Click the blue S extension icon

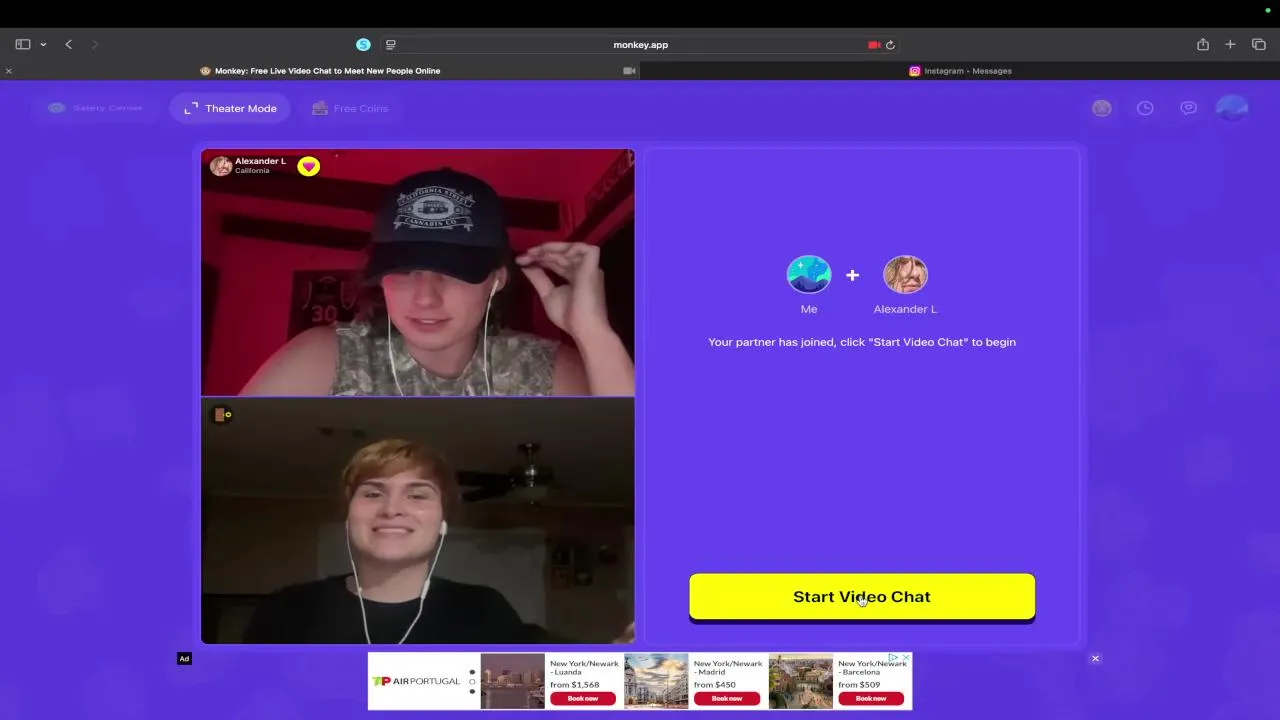(x=363, y=44)
